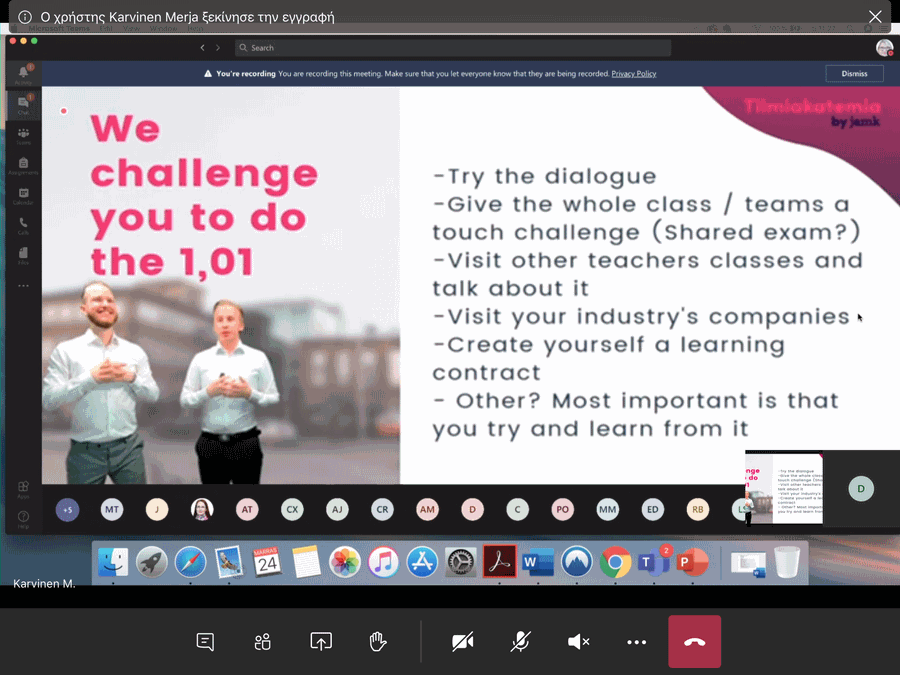
Task: Open the Privacy Policy link
Action: pos(633,74)
